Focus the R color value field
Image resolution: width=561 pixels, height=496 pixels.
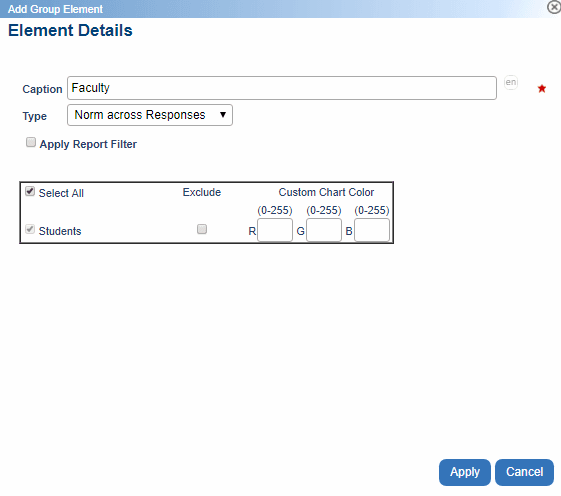click(275, 230)
